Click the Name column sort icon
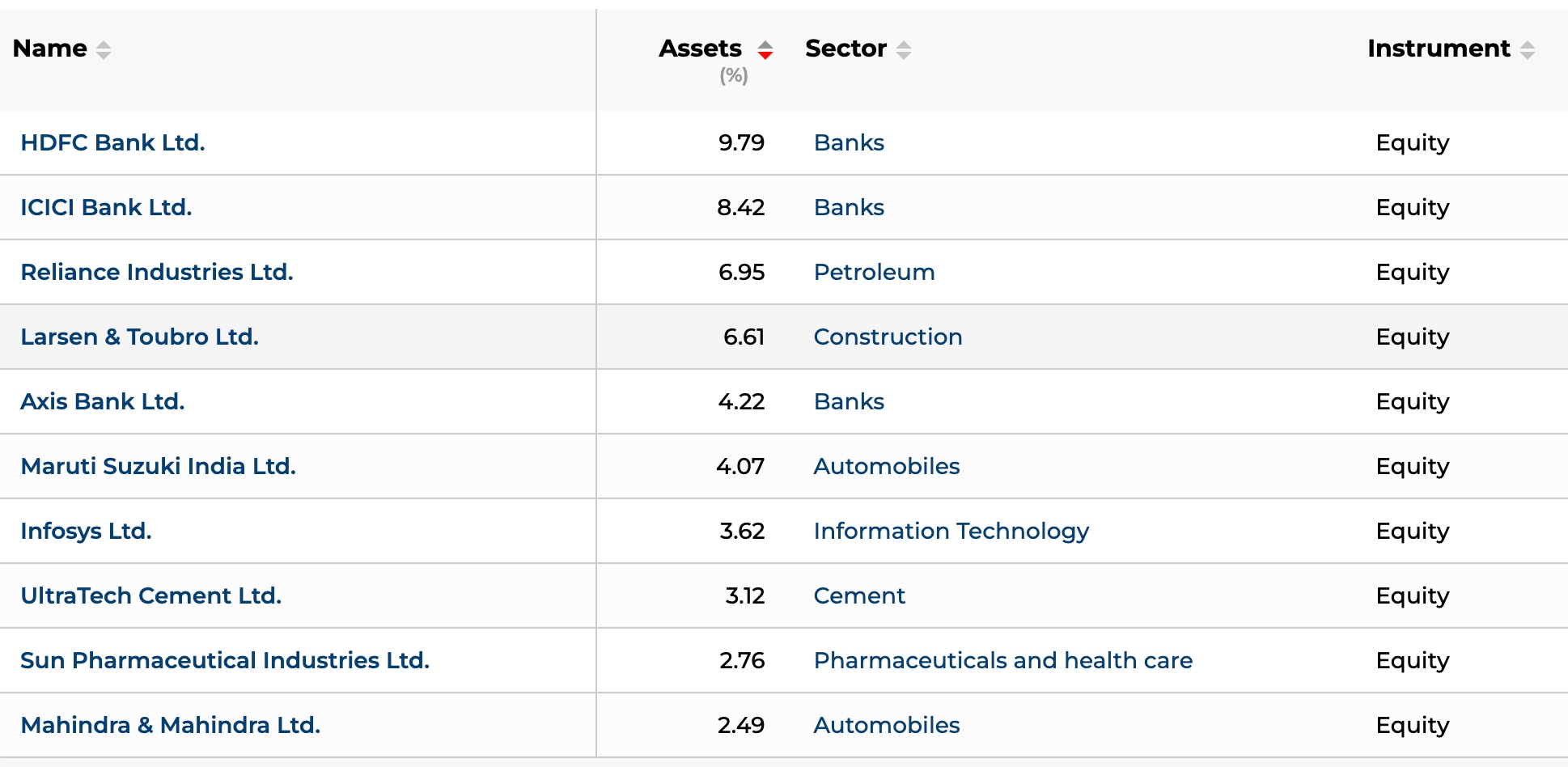Screen dimensions: 1568x767 [103, 49]
